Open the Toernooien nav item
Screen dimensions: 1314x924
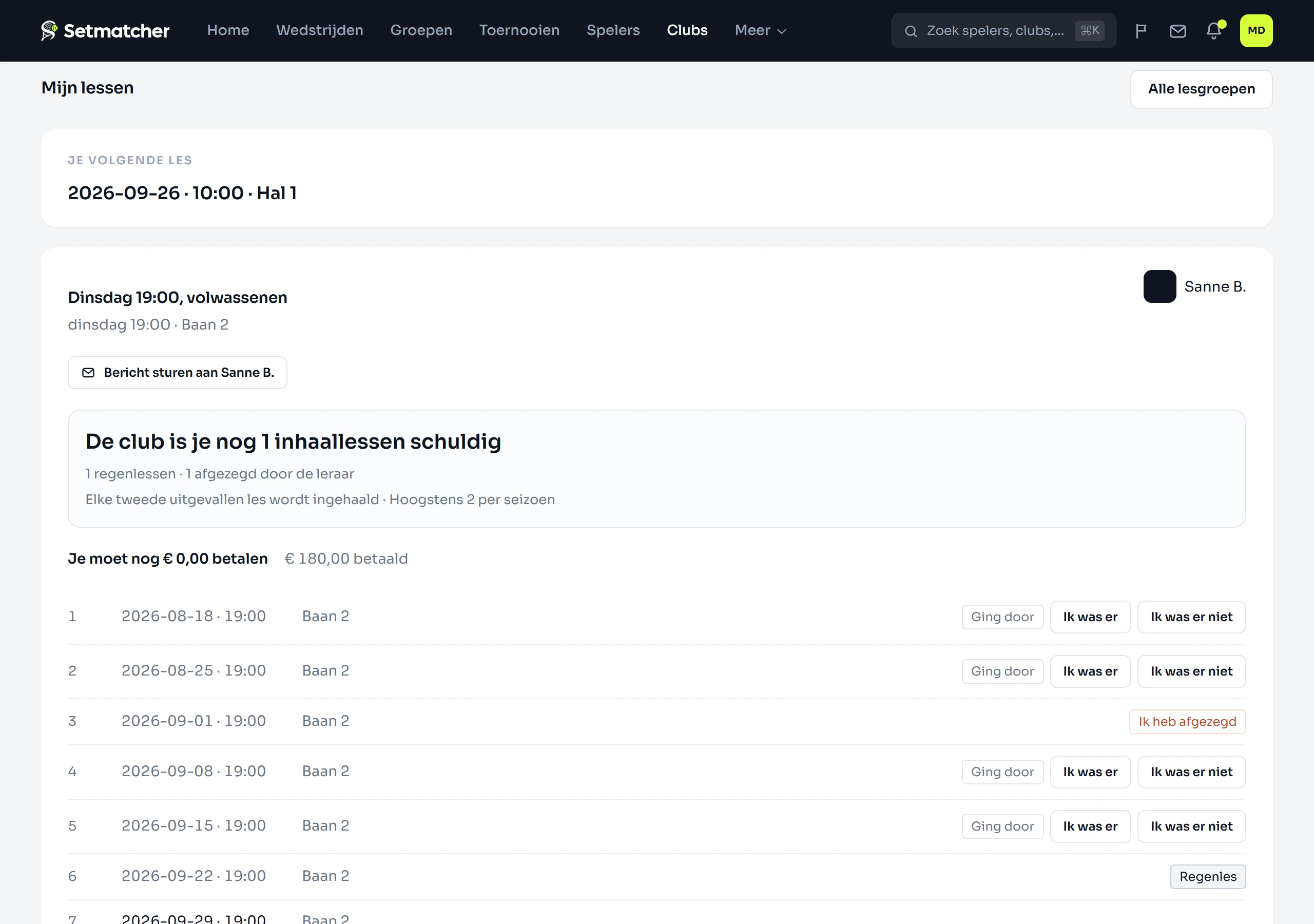tap(519, 30)
